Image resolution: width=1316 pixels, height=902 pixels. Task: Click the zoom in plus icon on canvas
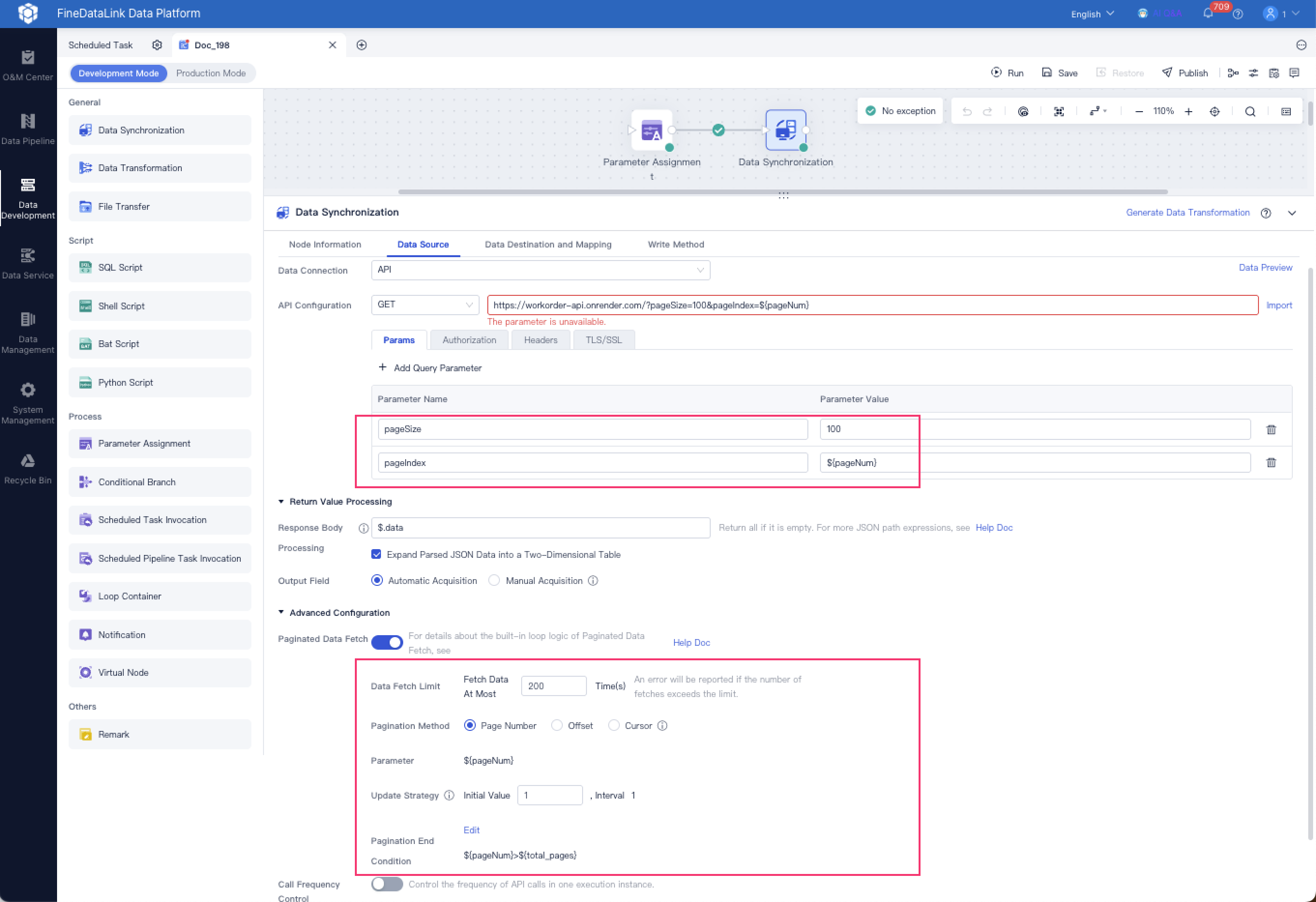[1188, 112]
